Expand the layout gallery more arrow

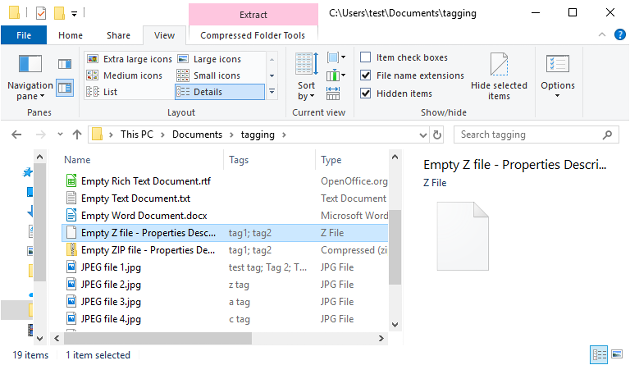tap(272, 92)
